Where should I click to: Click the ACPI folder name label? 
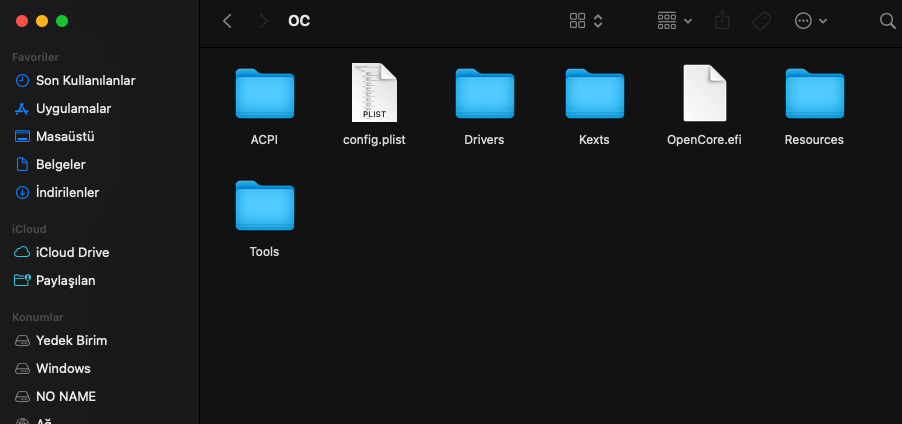pyautogui.click(x=265, y=140)
